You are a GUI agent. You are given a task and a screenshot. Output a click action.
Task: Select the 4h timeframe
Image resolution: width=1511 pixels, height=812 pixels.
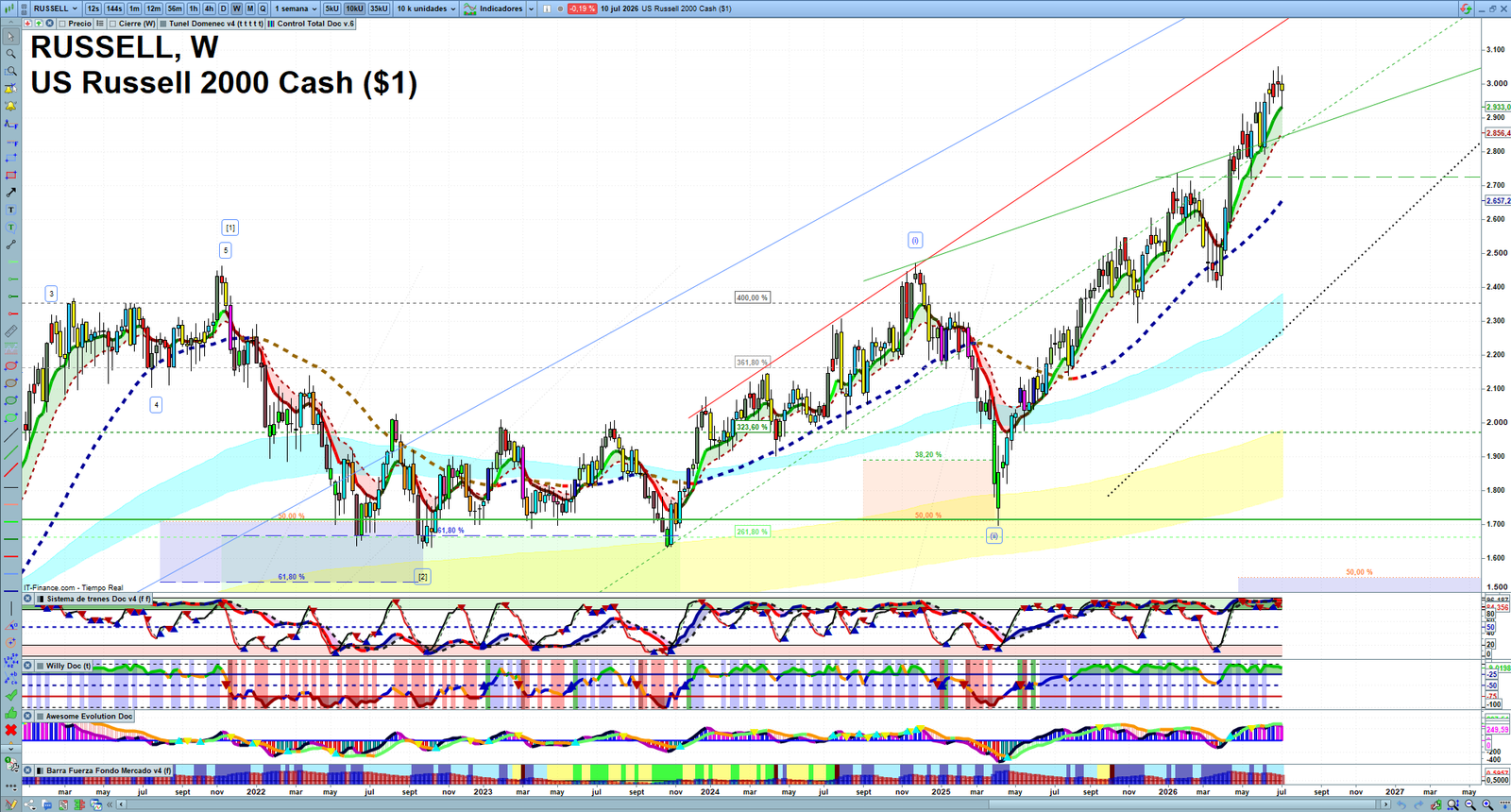pos(209,8)
